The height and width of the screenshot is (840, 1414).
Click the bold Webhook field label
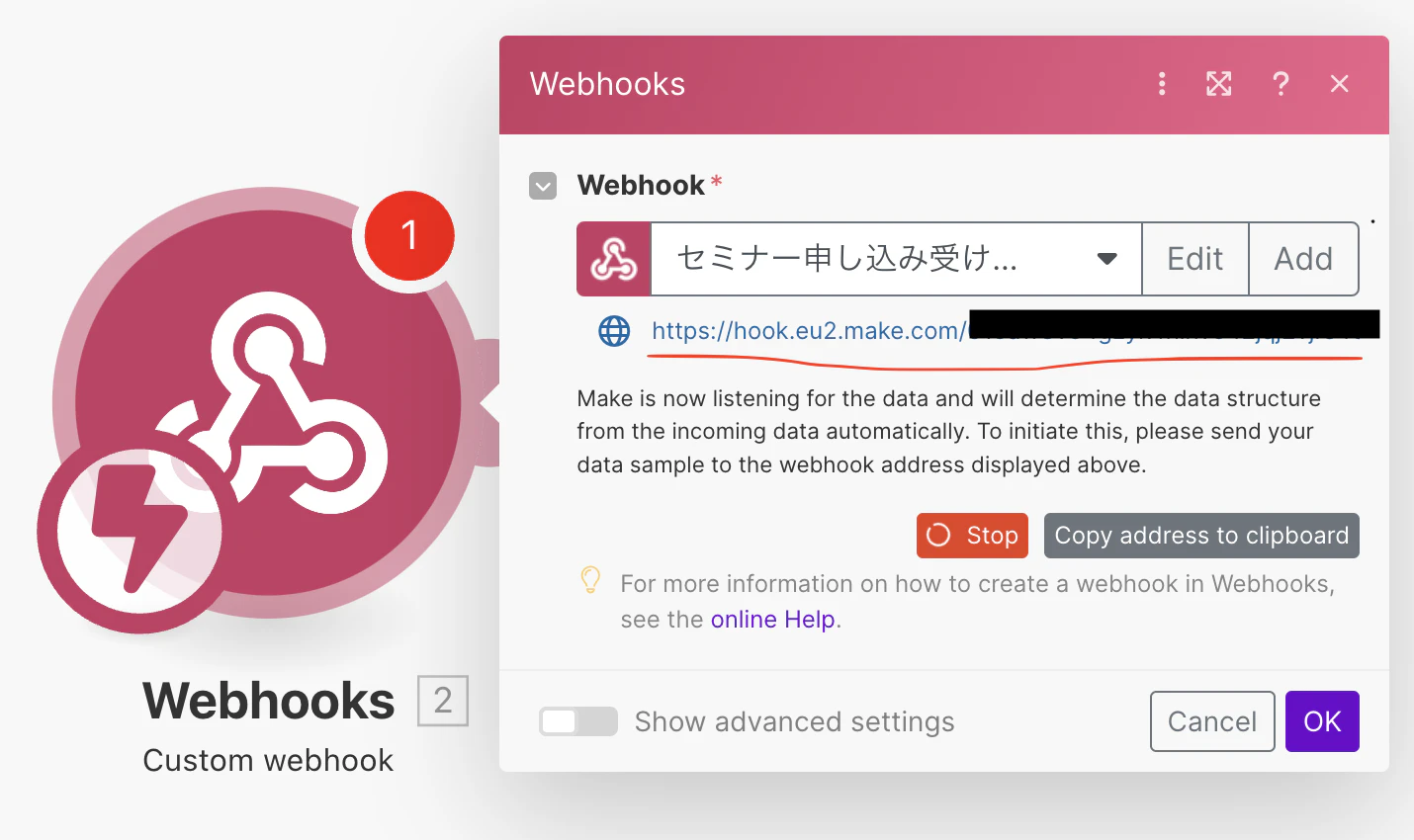[x=641, y=185]
